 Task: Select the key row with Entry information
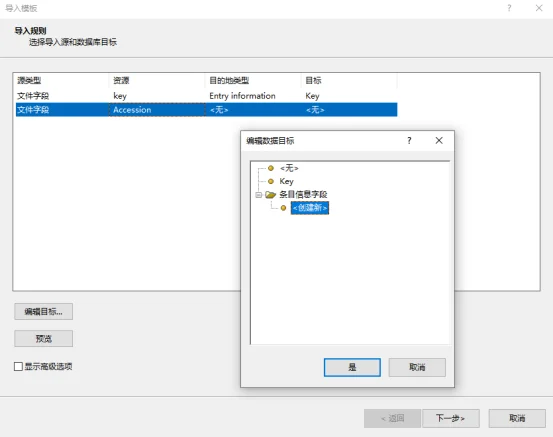(206, 96)
